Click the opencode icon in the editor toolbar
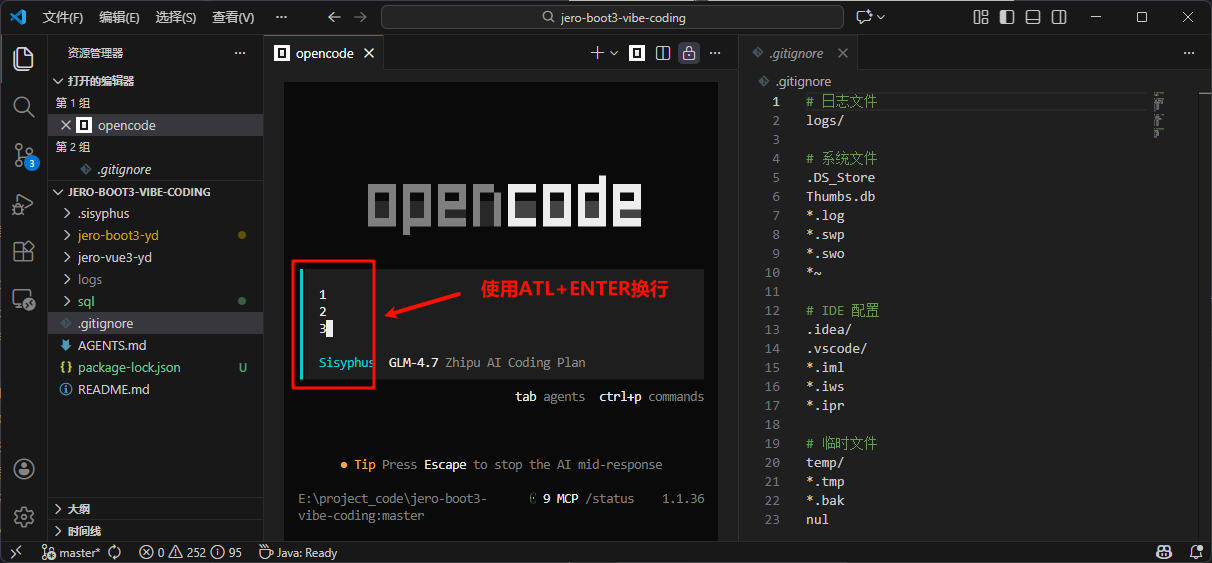 [637, 53]
